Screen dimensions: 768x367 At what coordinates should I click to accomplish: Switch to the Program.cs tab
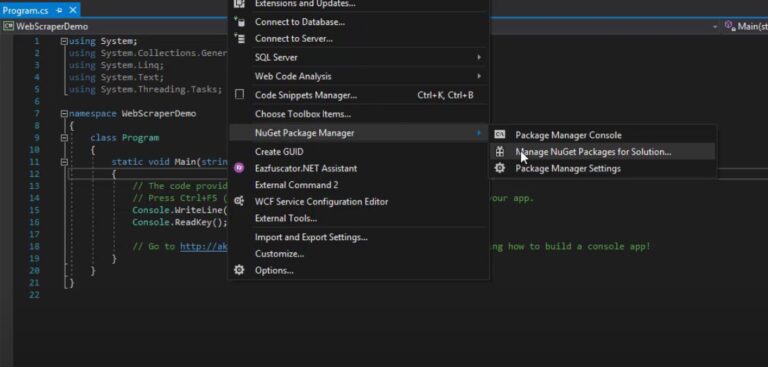click(25, 10)
